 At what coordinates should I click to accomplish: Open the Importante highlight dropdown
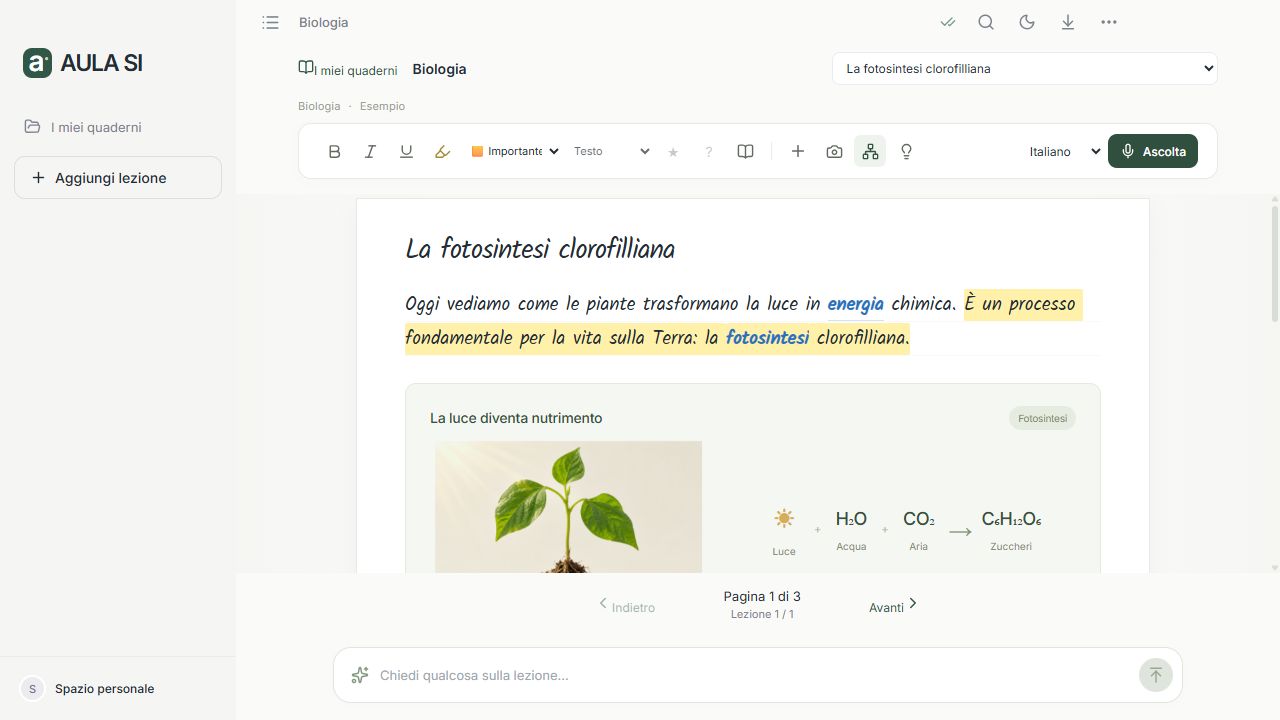(515, 151)
